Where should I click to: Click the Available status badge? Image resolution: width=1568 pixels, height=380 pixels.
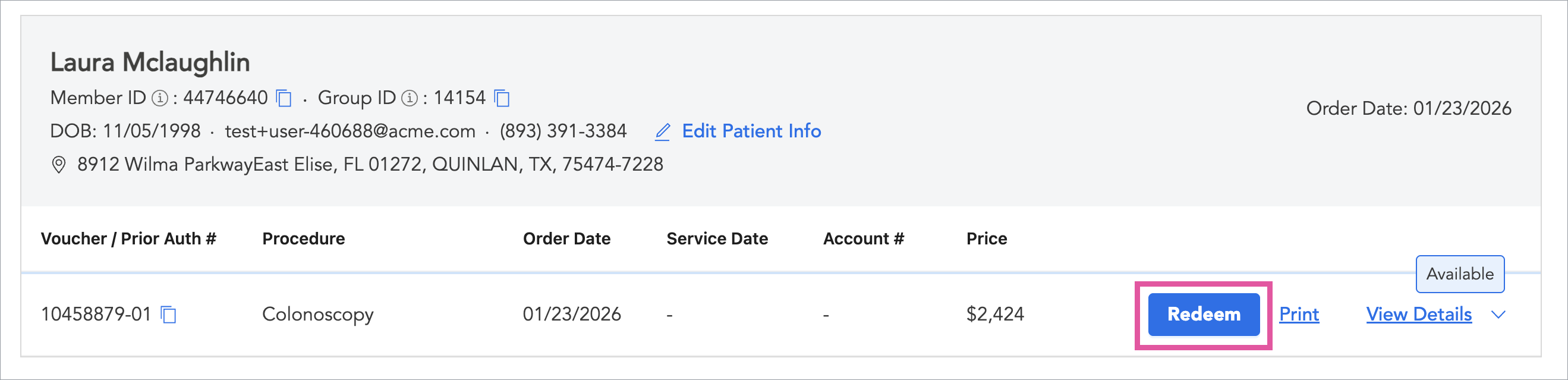(x=1460, y=274)
